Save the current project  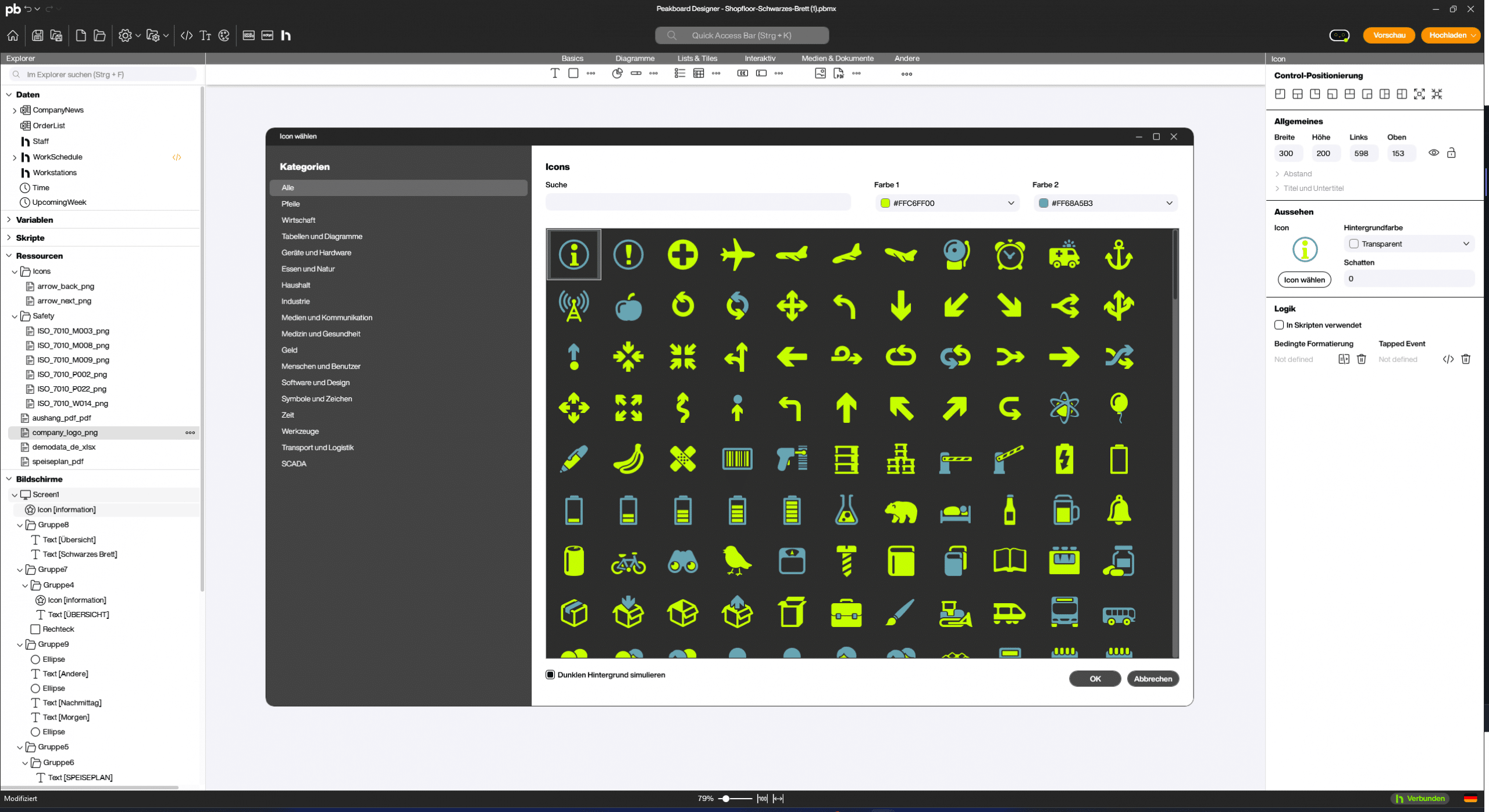click(x=37, y=35)
